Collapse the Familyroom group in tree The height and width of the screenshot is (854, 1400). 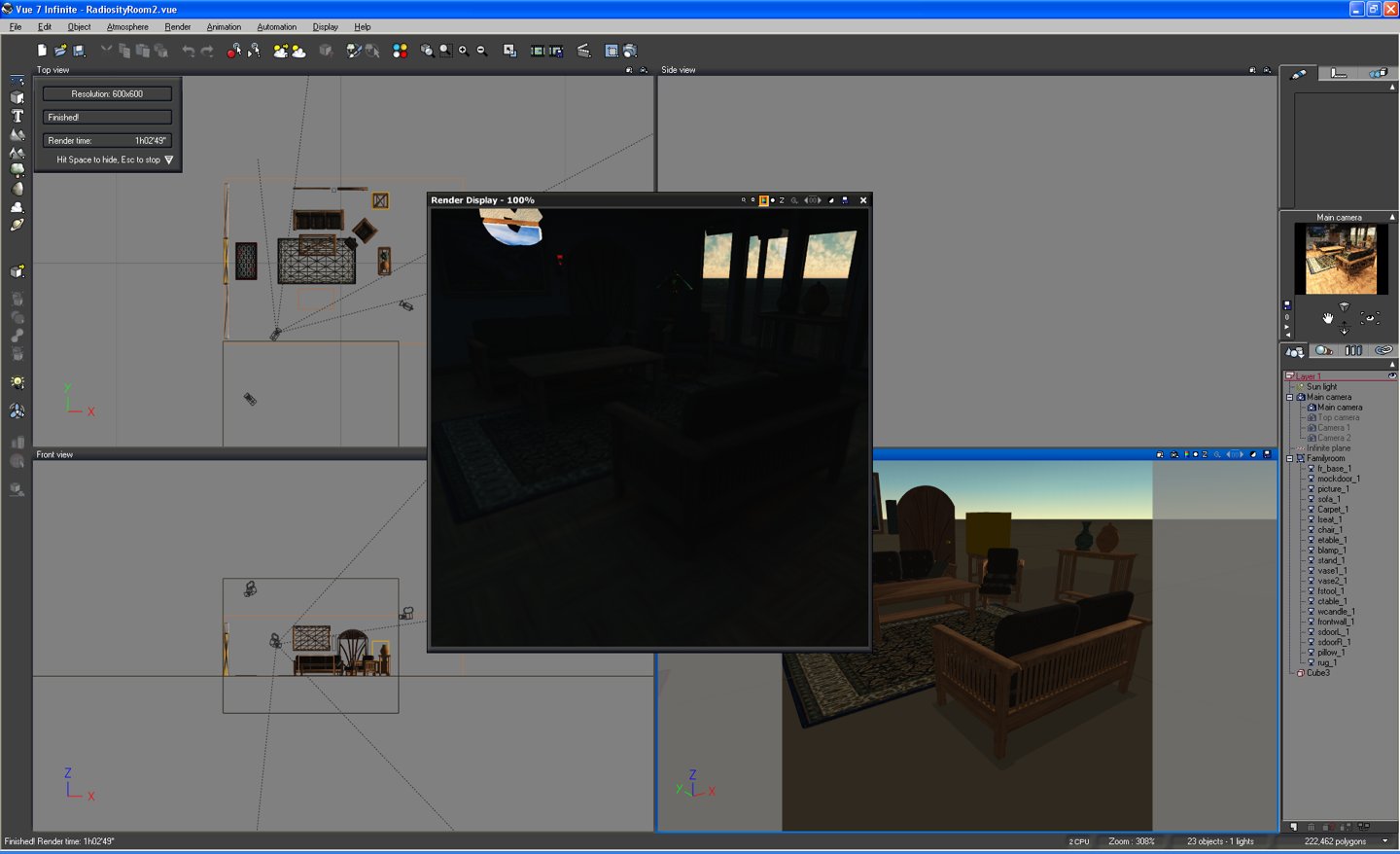click(1290, 458)
